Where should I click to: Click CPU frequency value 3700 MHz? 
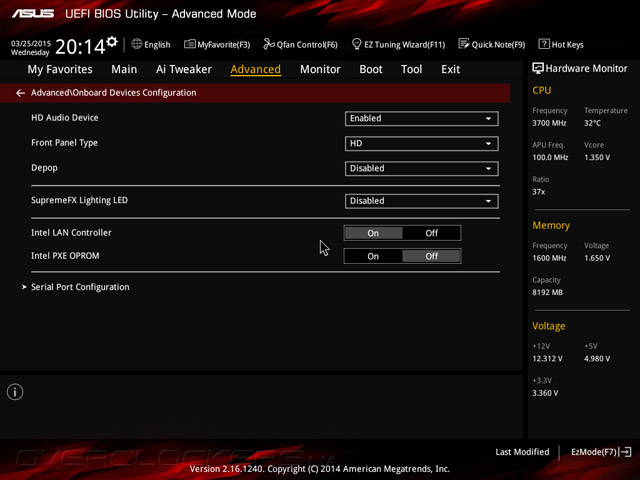click(549, 123)
